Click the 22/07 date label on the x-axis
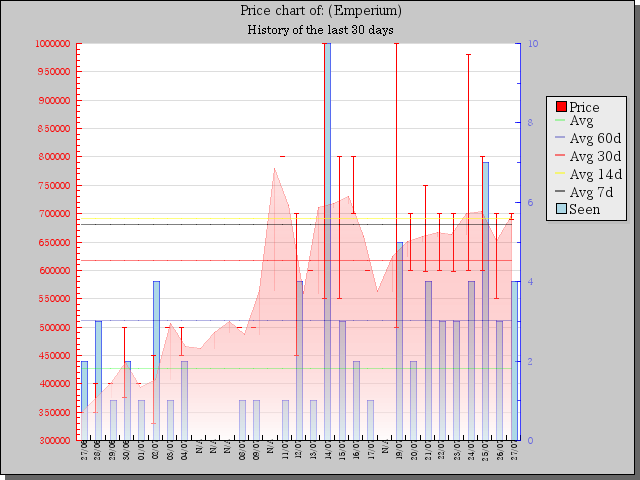640x480 pixels. tap(442, 451)
